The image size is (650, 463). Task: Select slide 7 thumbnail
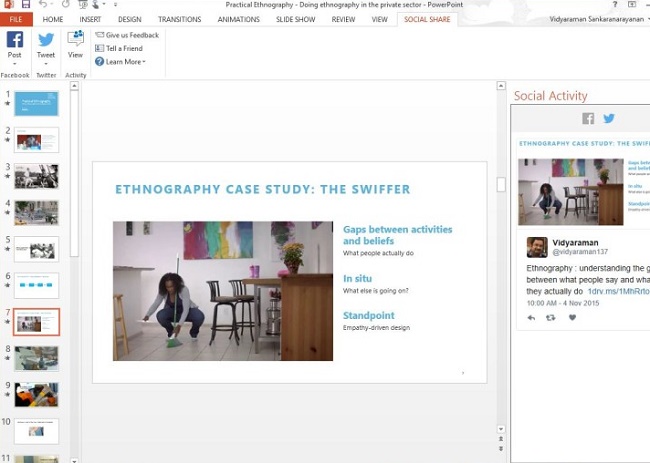[x=36, y=322]
